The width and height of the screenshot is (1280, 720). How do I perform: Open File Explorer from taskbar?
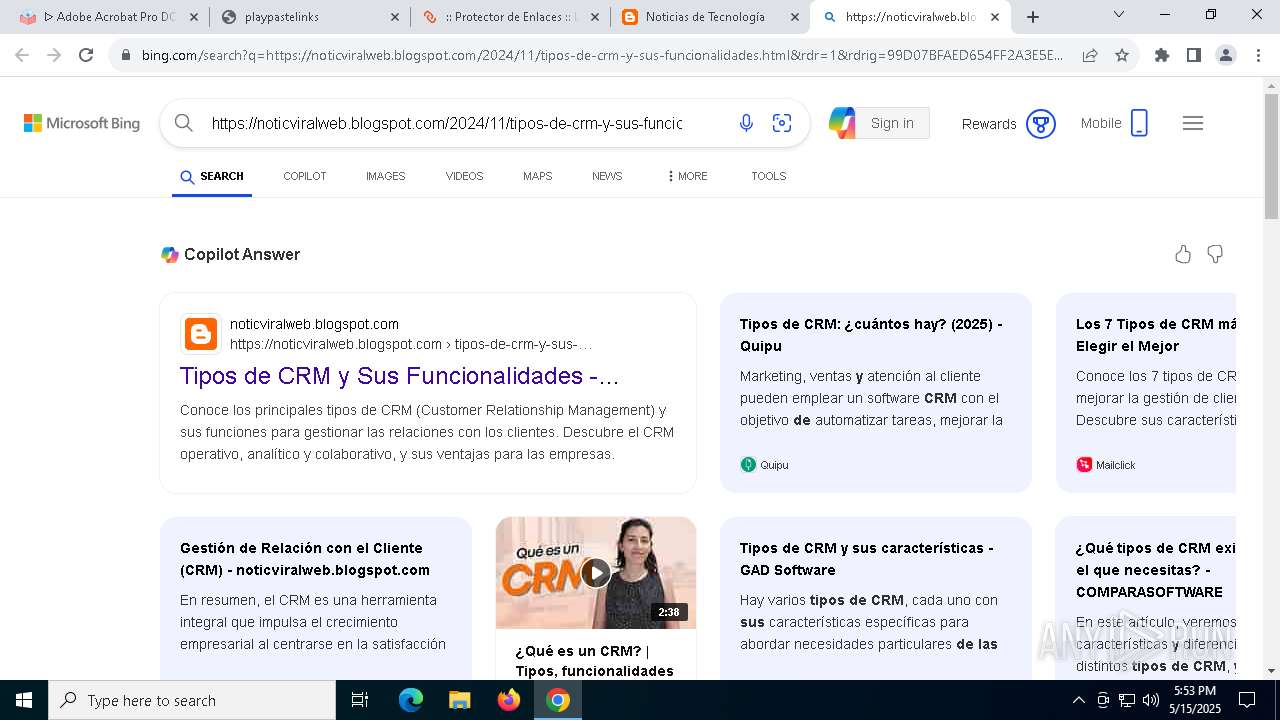tap(459, 701)
